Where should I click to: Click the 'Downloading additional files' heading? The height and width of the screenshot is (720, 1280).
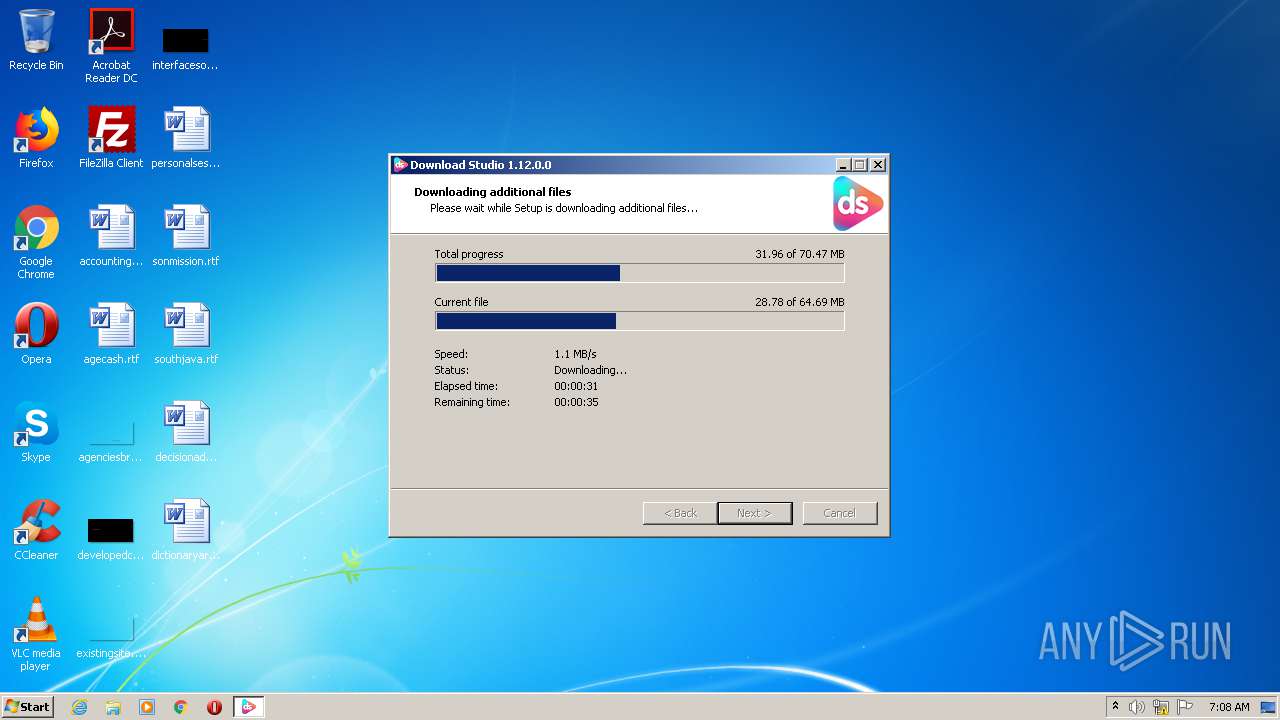pos(493,192)
